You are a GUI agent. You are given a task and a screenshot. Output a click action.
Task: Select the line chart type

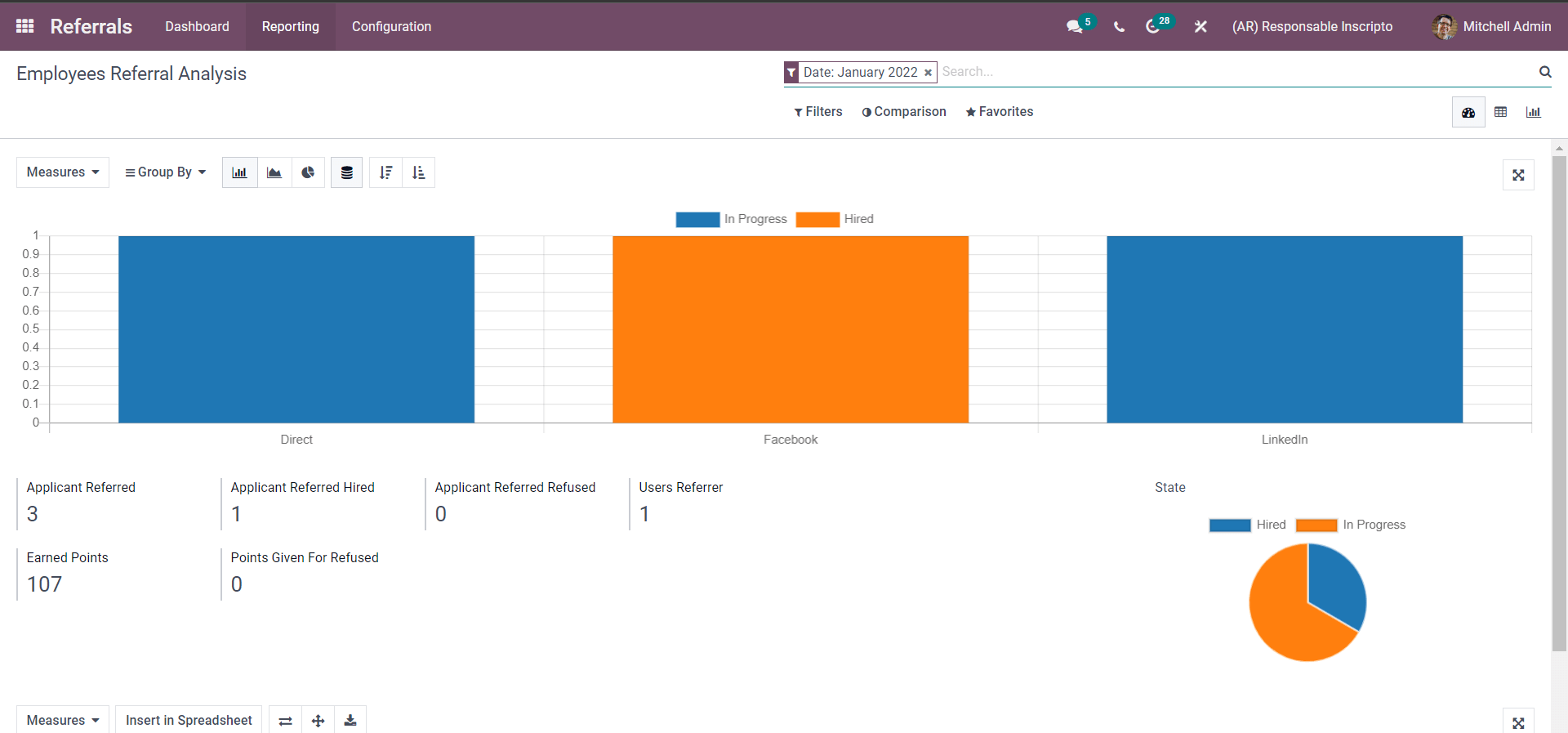tap(274, 172)
